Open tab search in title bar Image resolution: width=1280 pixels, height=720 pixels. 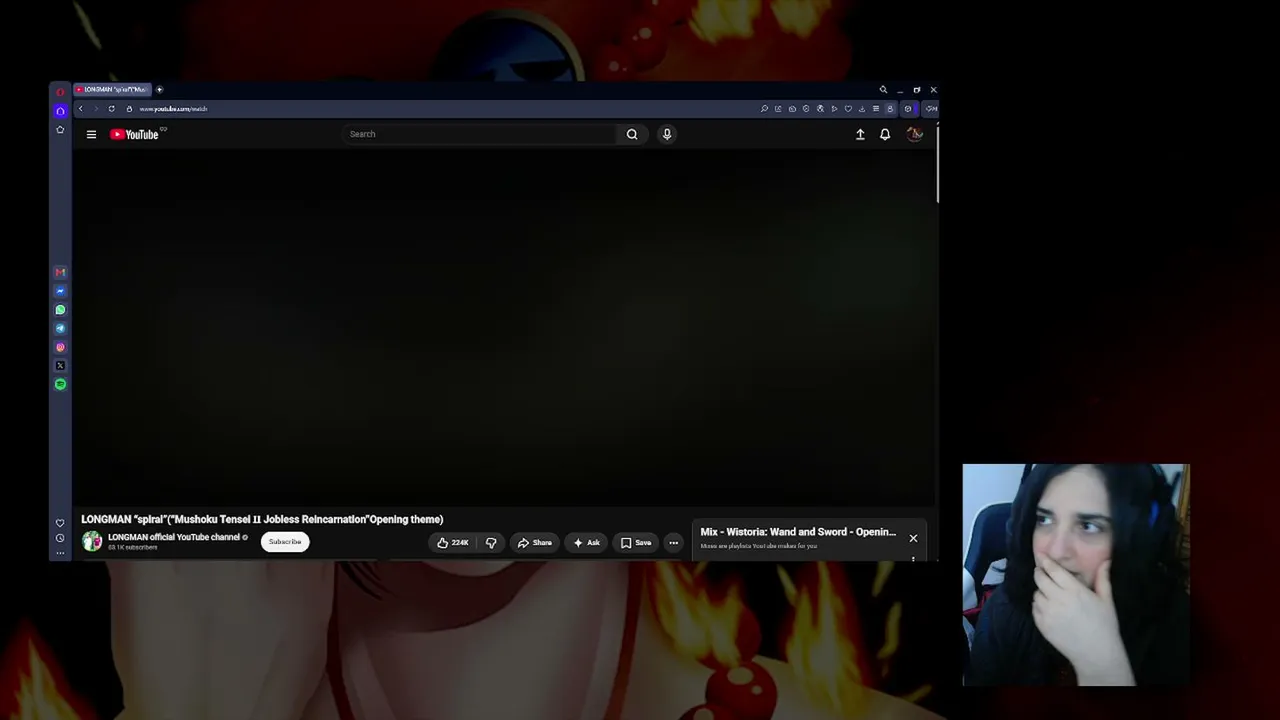click(x=883, y=90)
